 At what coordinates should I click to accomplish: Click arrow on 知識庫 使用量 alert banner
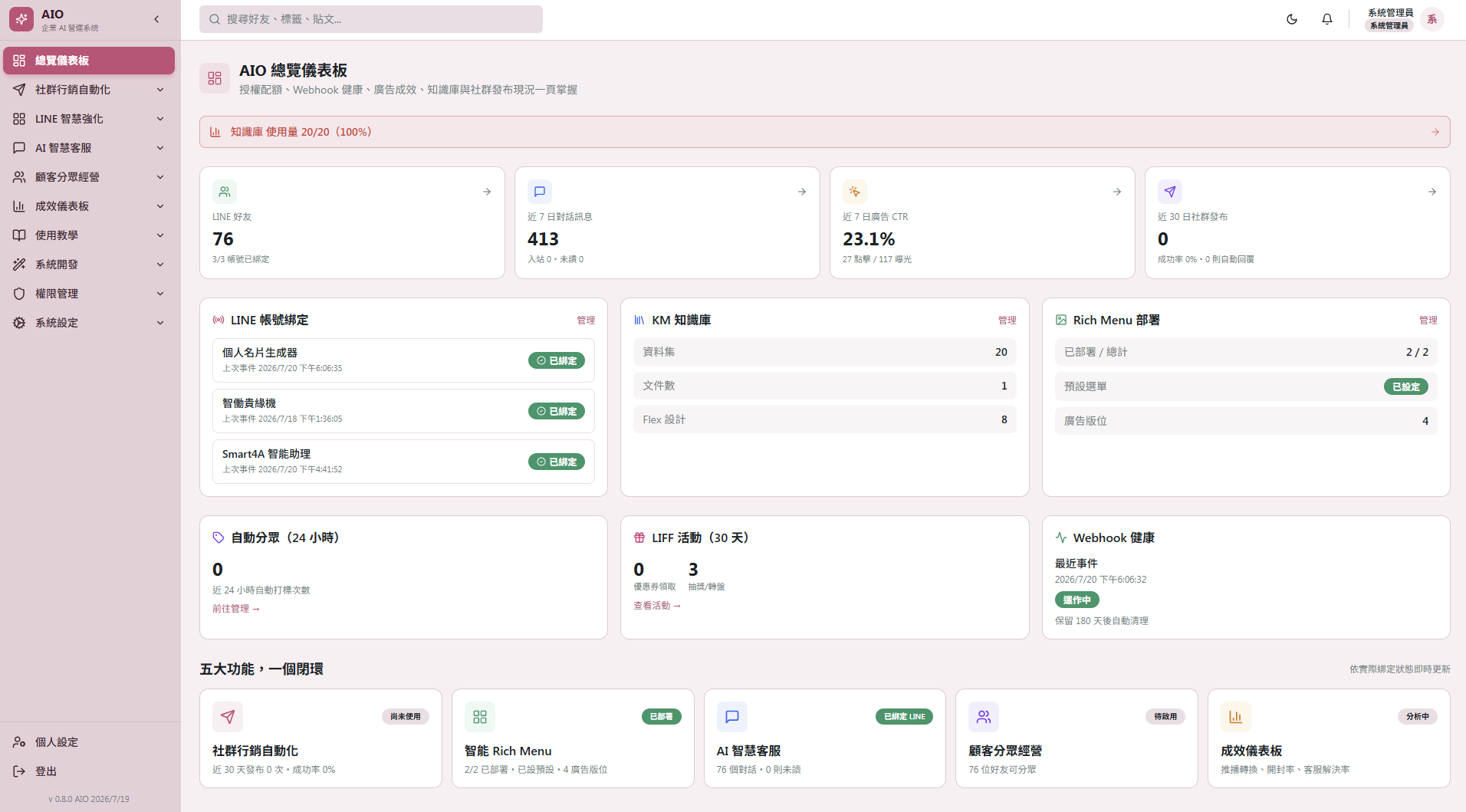[x=1435, y=132]
